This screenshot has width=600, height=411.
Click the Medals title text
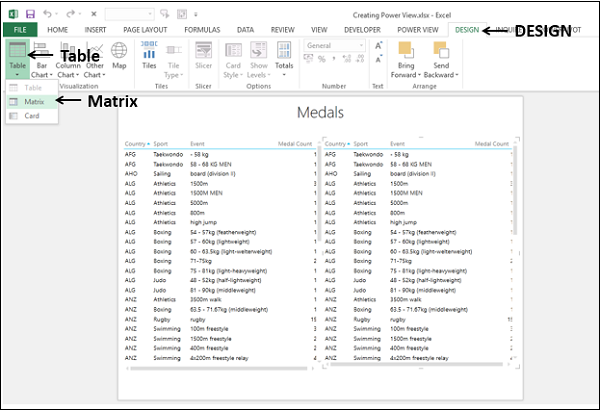(319, 113)
